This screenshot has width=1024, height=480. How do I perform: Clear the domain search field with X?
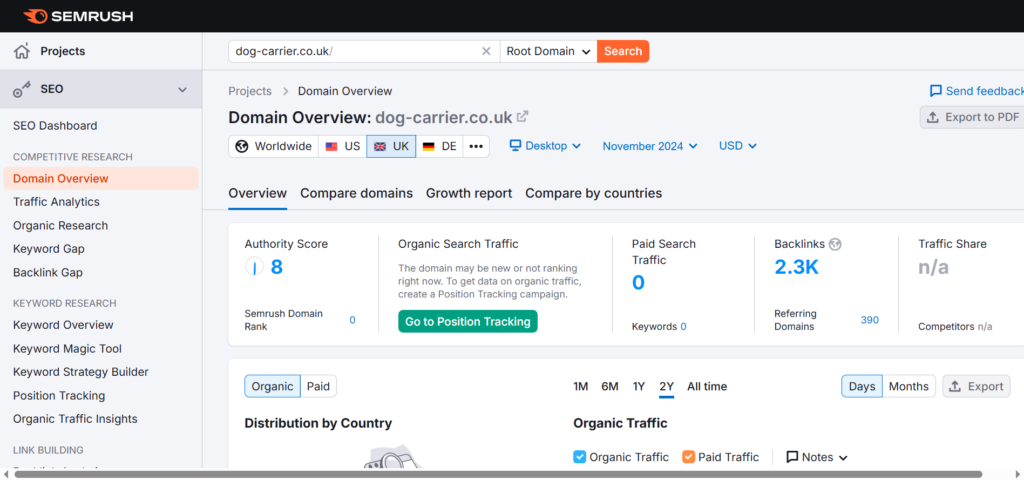(486, 52)
